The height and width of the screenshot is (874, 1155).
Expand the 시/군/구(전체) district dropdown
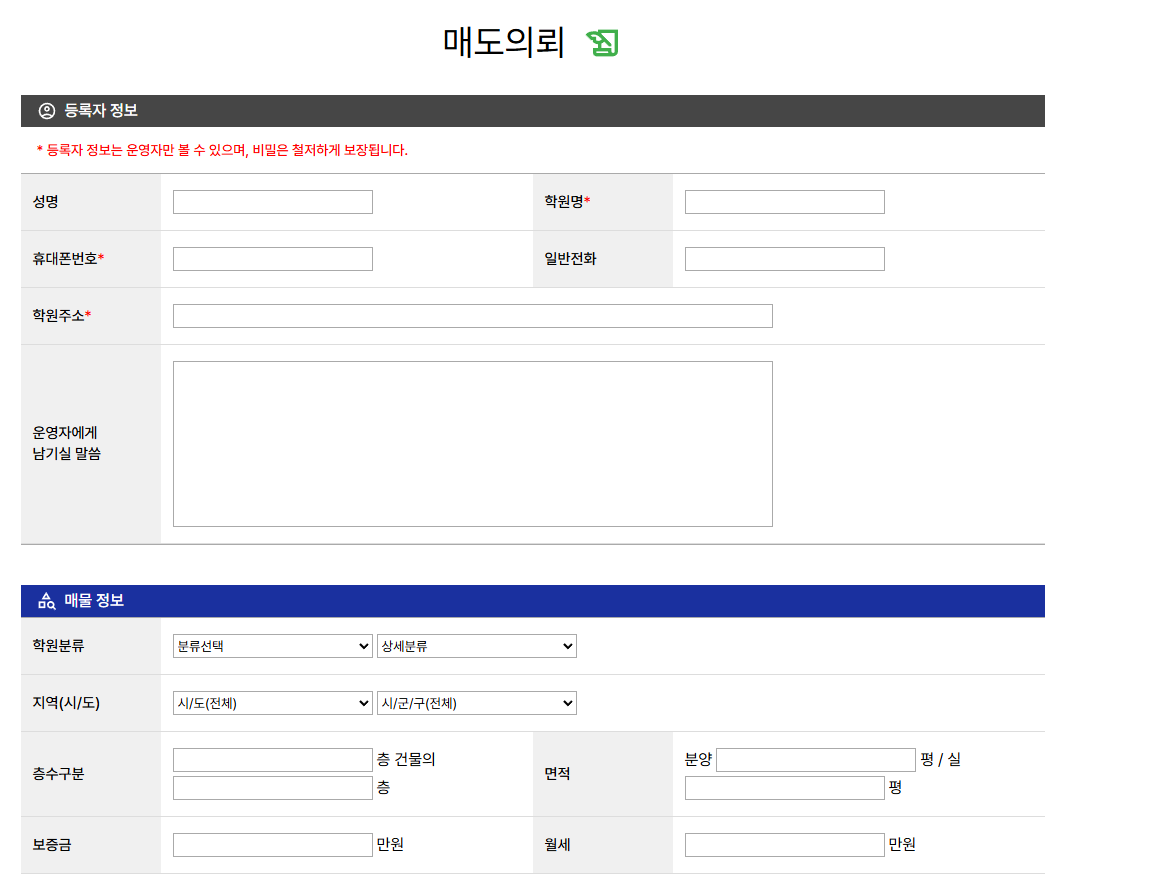tap(476, 703)
